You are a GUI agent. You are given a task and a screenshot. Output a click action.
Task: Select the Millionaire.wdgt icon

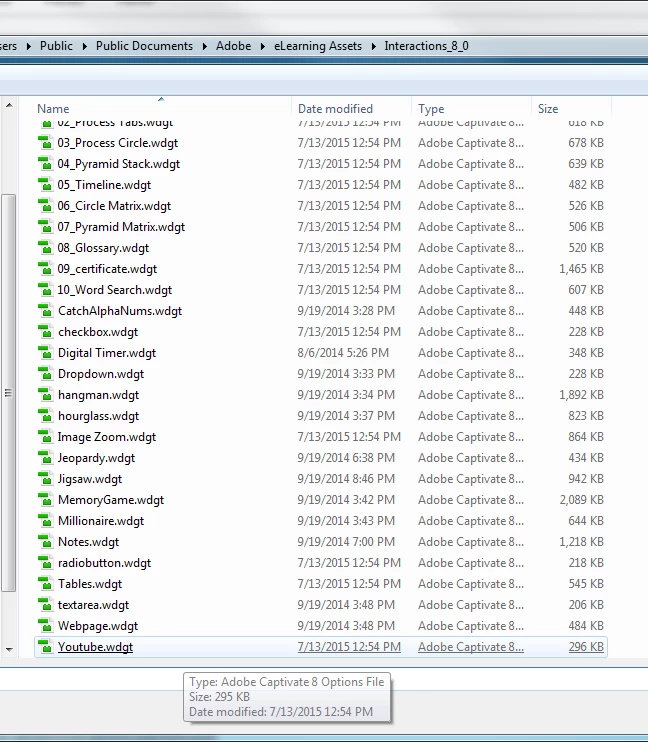pos(45,521)
